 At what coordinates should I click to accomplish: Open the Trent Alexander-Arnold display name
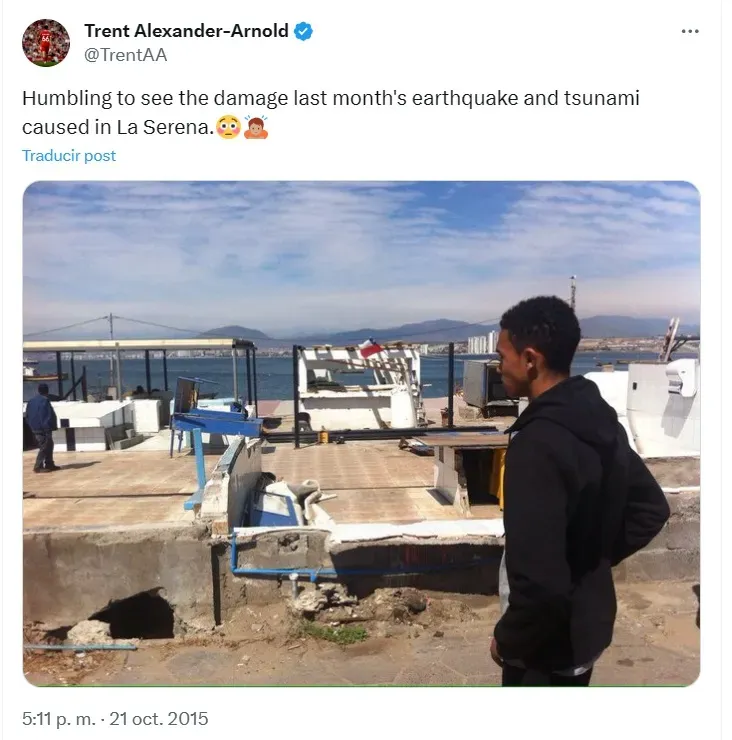[x=186, y=31]
